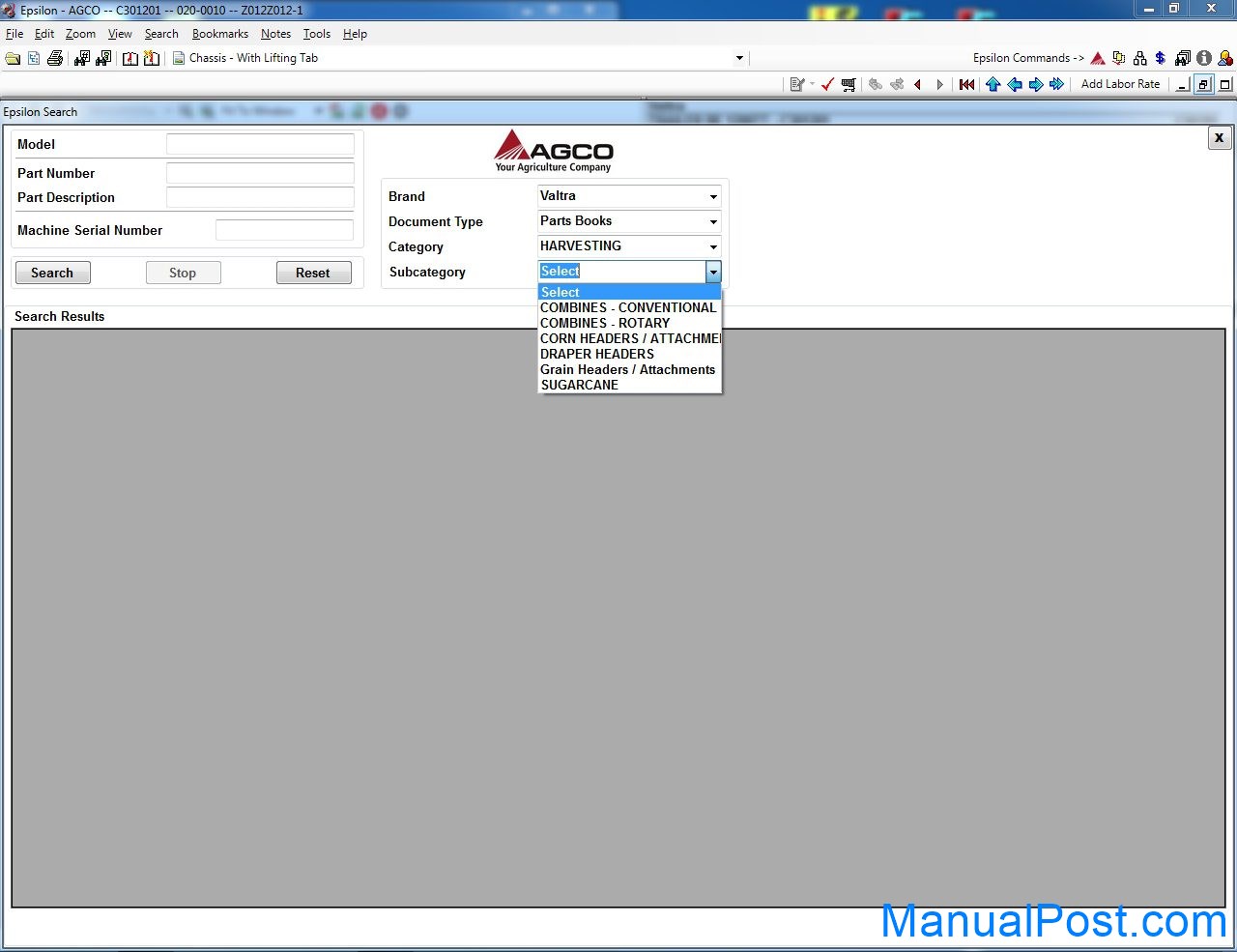Click the notepad edit icon
The width and height of the screenshot is (1237, 952).
797,84
